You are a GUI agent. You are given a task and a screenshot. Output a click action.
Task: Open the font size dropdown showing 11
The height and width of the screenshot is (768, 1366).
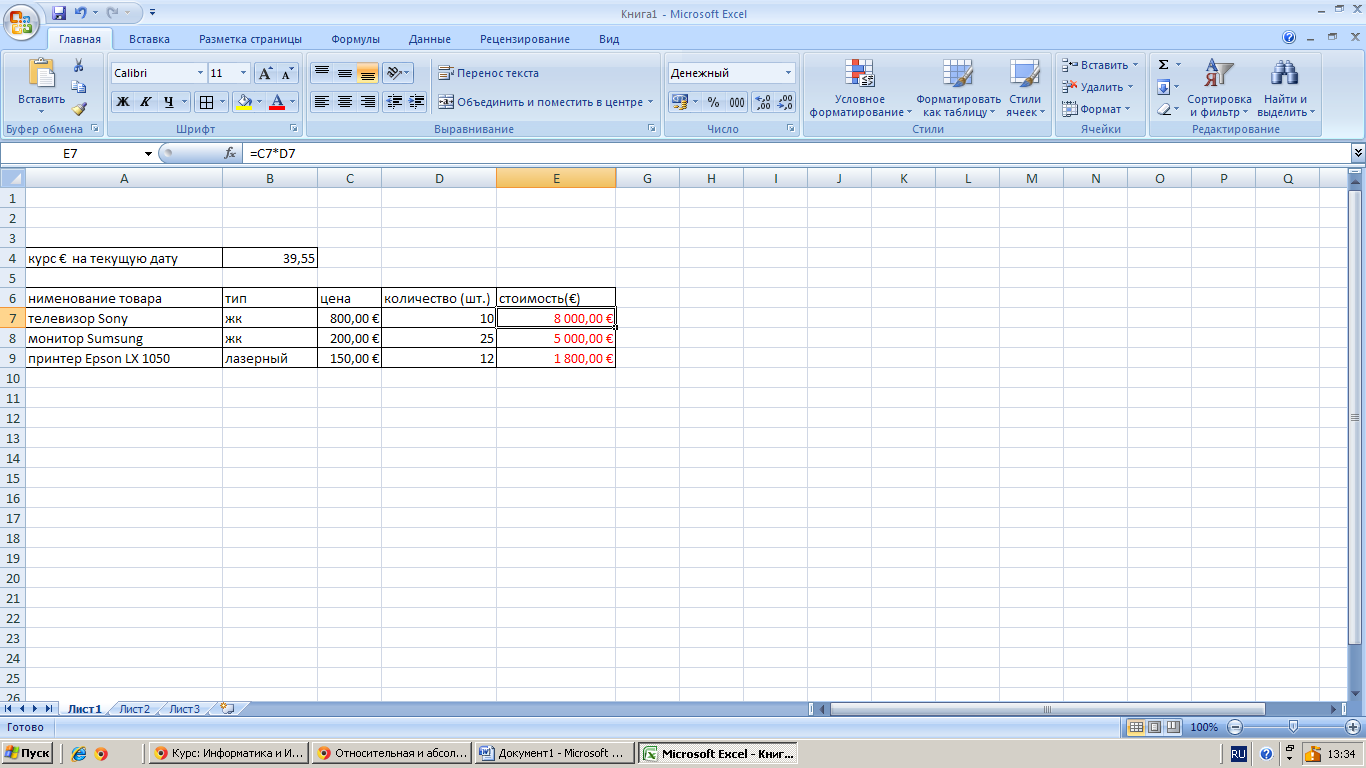click(x=243, y=73)
